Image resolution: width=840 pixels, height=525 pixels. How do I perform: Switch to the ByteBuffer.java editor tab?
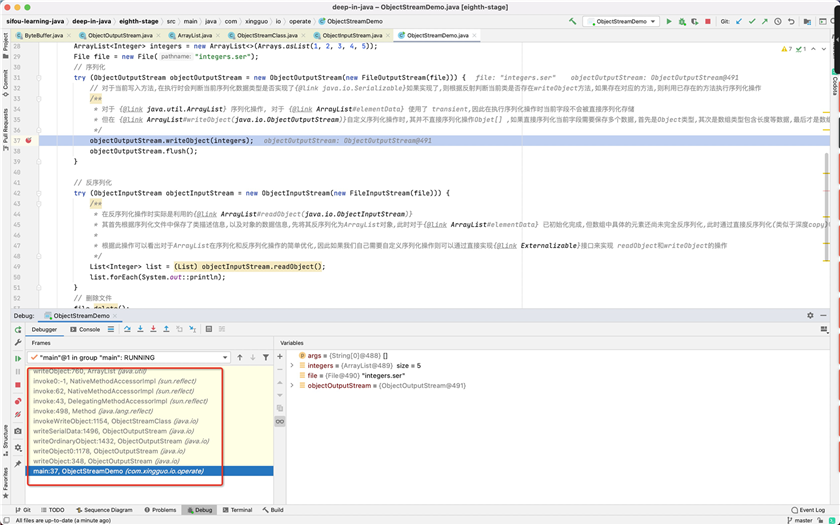[43, 35]
